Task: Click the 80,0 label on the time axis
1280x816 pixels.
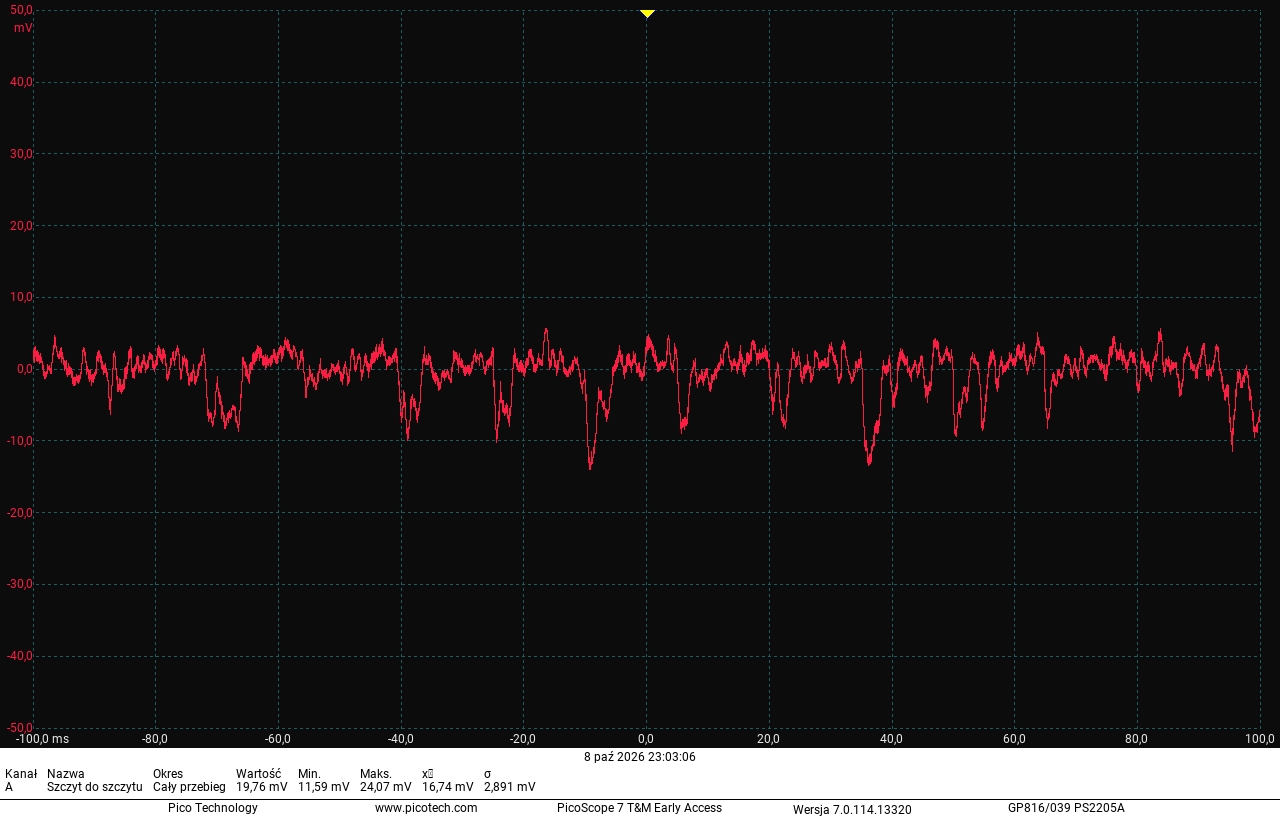Action: [1137, 739]
